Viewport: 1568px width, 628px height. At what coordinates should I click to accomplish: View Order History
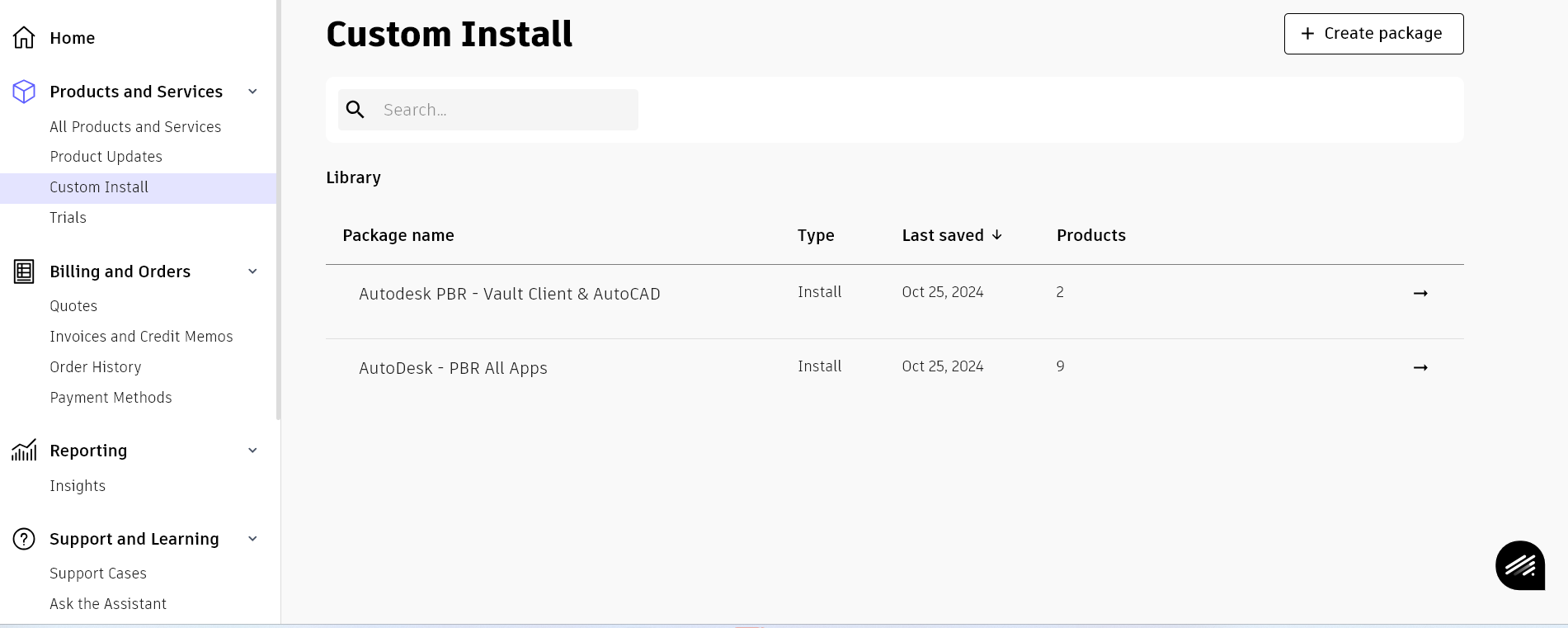pyautogui.click(x=95, y=367)
